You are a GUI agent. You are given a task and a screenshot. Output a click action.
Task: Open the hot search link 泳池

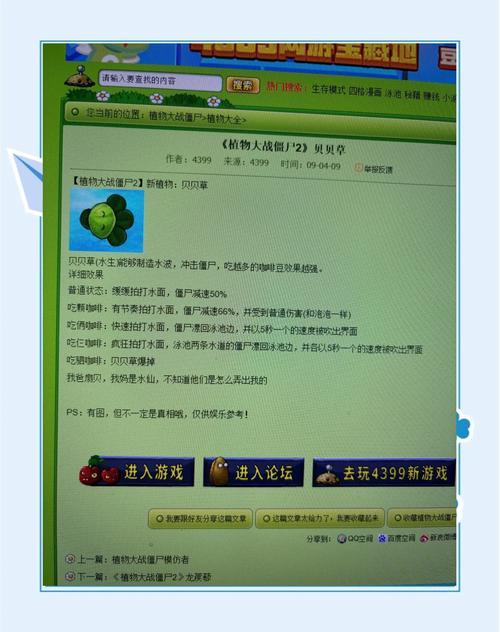pos(393,94)
